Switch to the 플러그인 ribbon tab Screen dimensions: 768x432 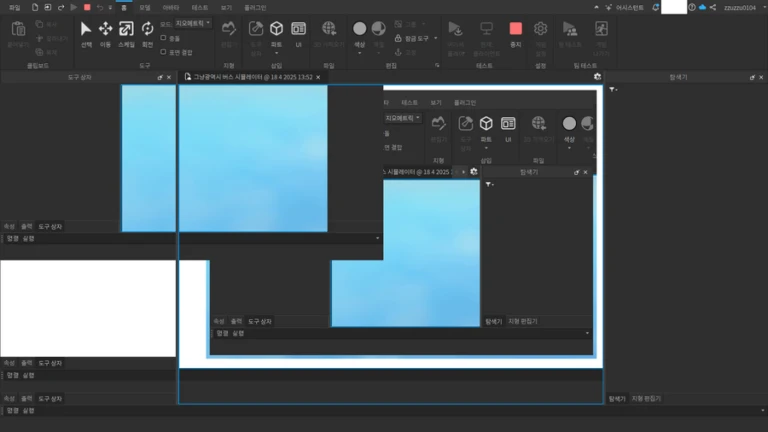(x=255, y=7)
